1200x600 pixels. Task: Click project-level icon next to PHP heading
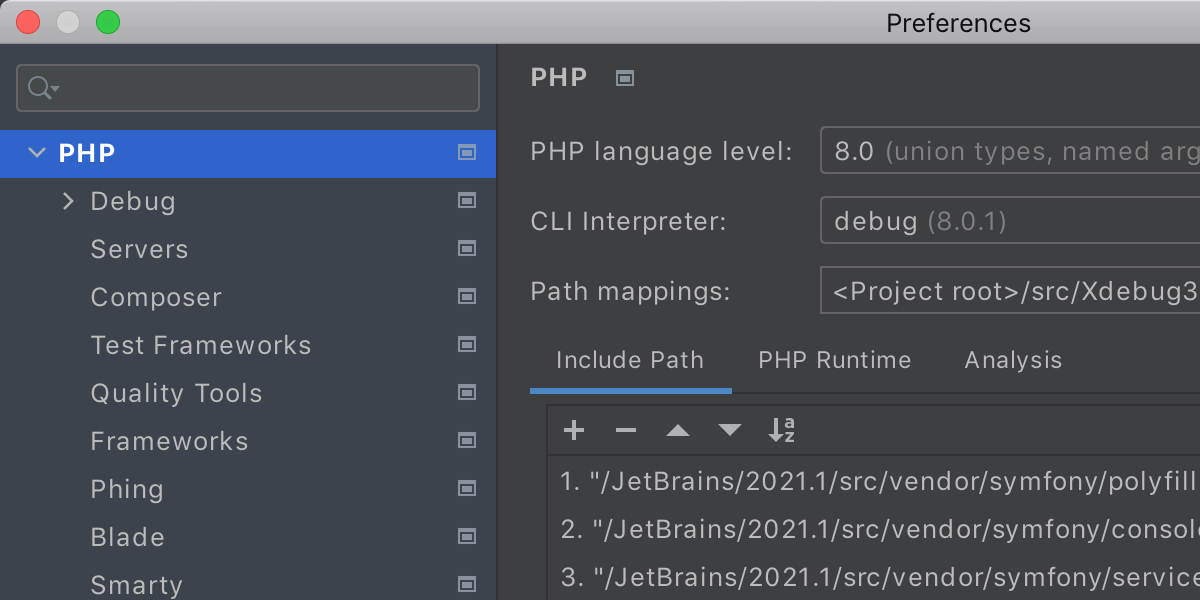[625, 78]
